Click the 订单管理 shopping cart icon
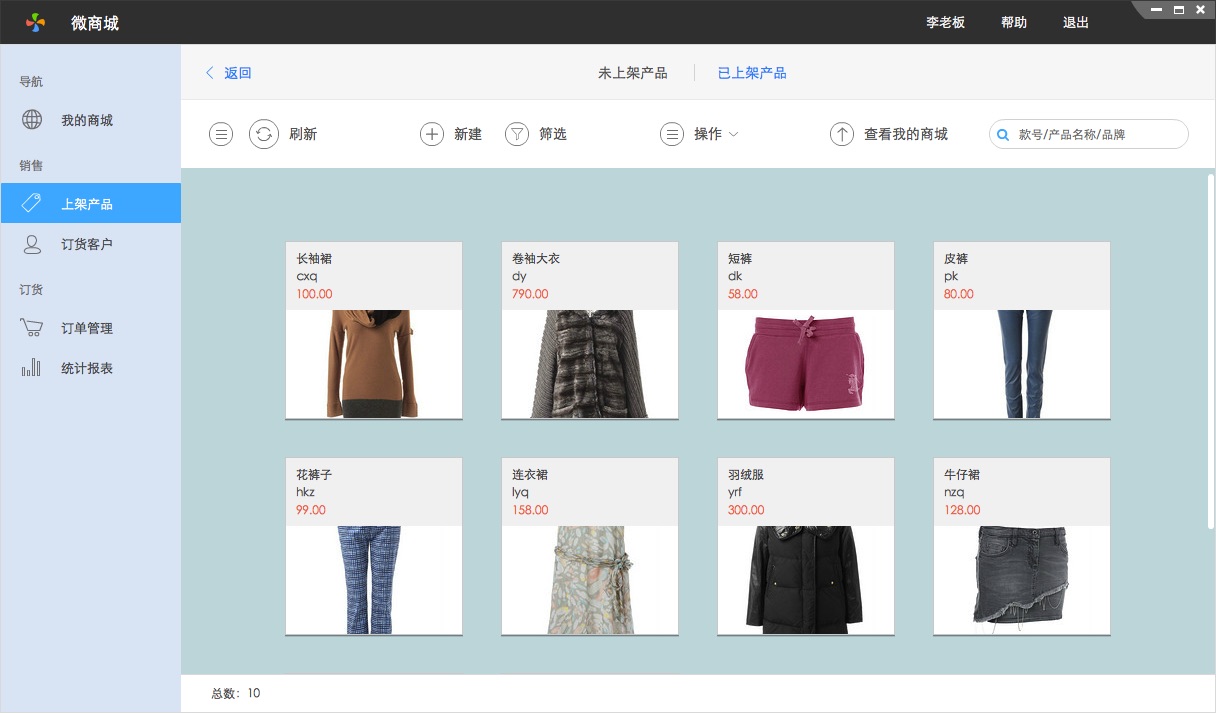 [x=31, y=328]
